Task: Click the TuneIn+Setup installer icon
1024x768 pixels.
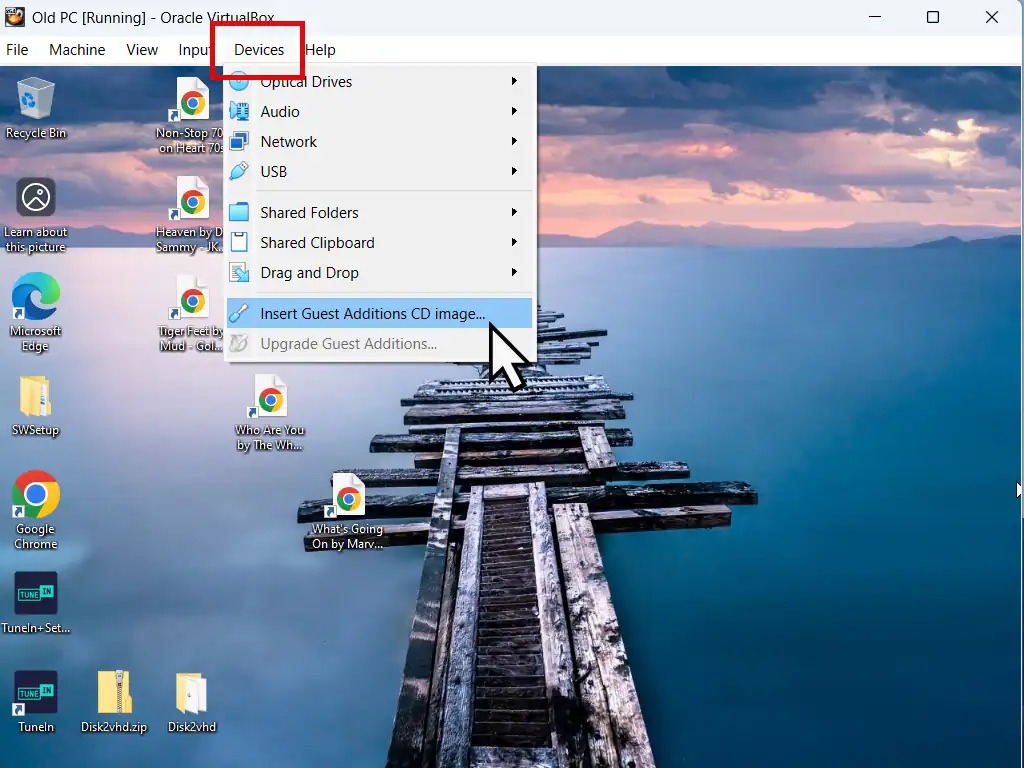Action: tap(36, 595)
